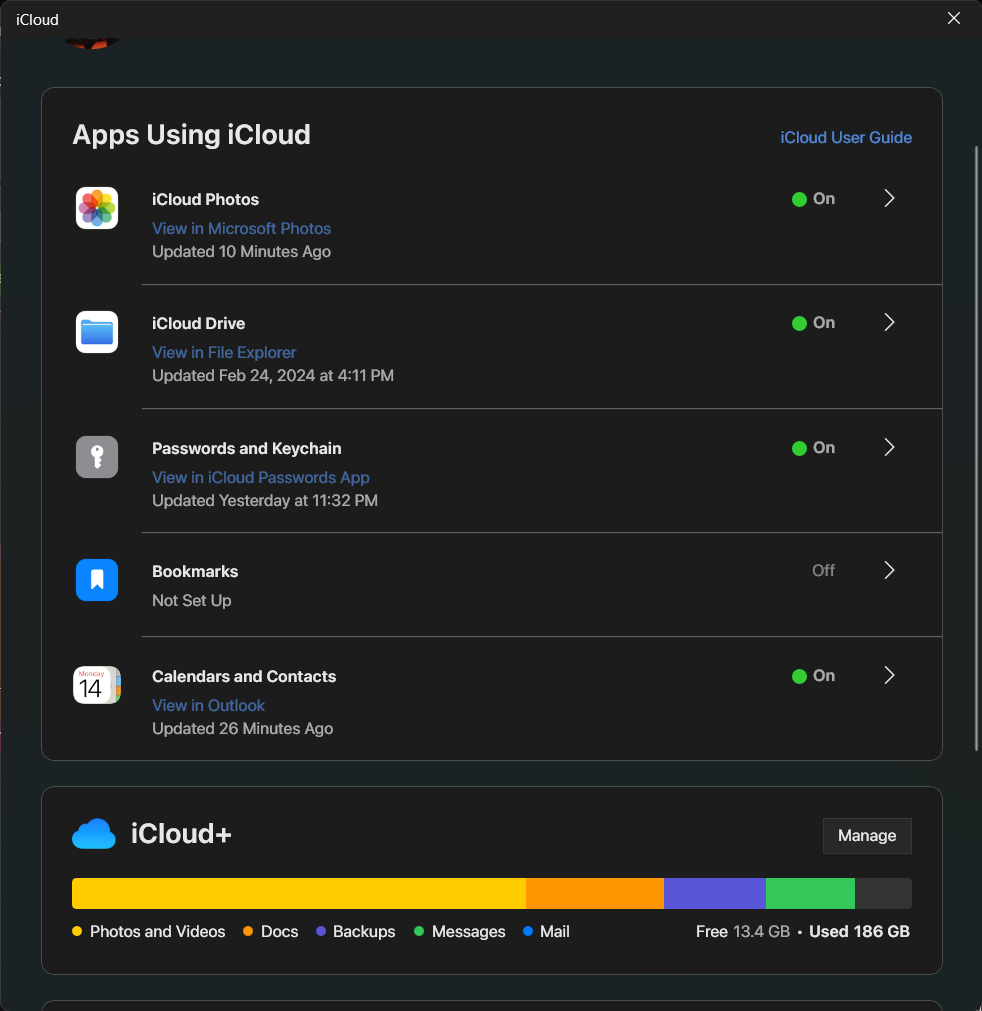Click the iCloud Photos pinwheel icon
The height and width of the screenshot is (1011, 982).
click(x=97, y=208)
